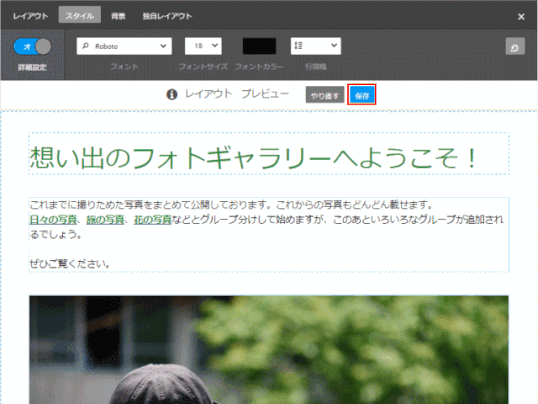538x404 pixels.
Task: Click the info icon beside レイアウト プレビュー
Action: coord(172,94)
